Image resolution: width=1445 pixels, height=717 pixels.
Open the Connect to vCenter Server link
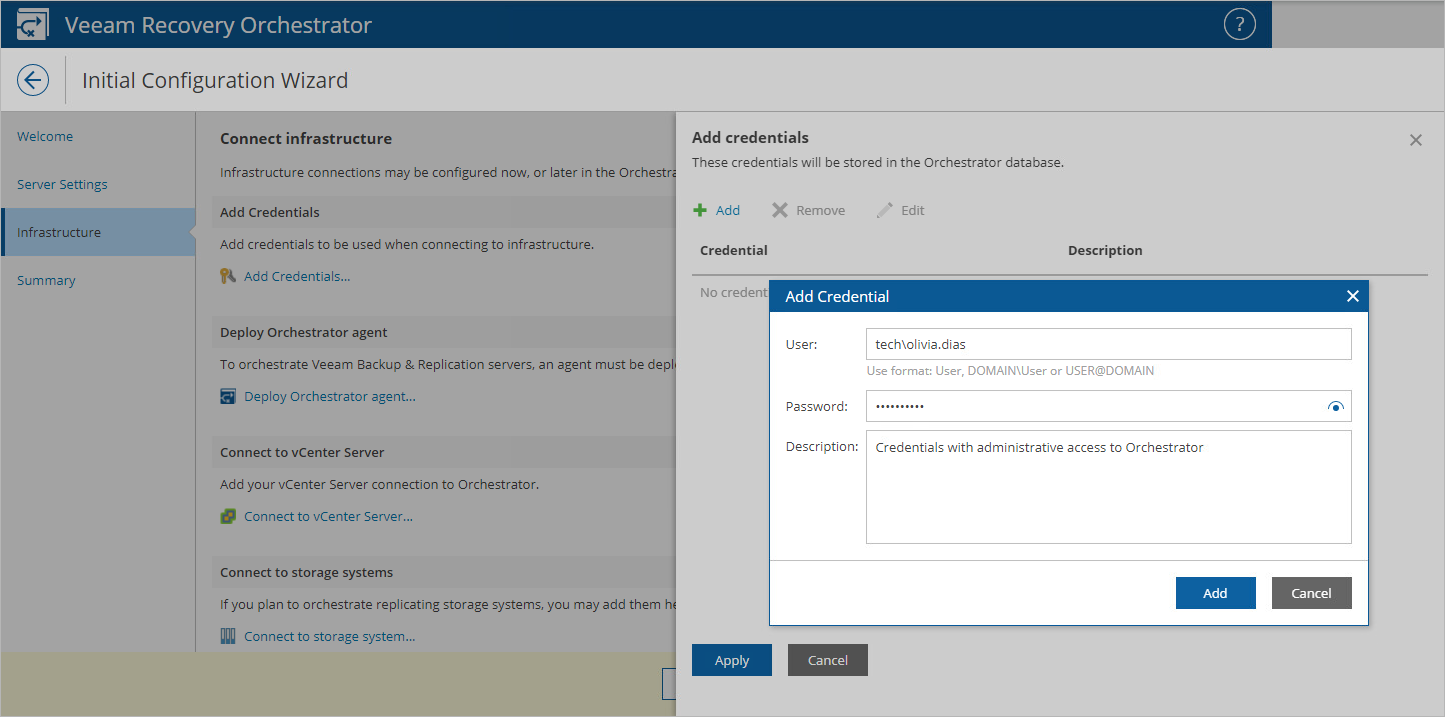[x=328, y=516]
